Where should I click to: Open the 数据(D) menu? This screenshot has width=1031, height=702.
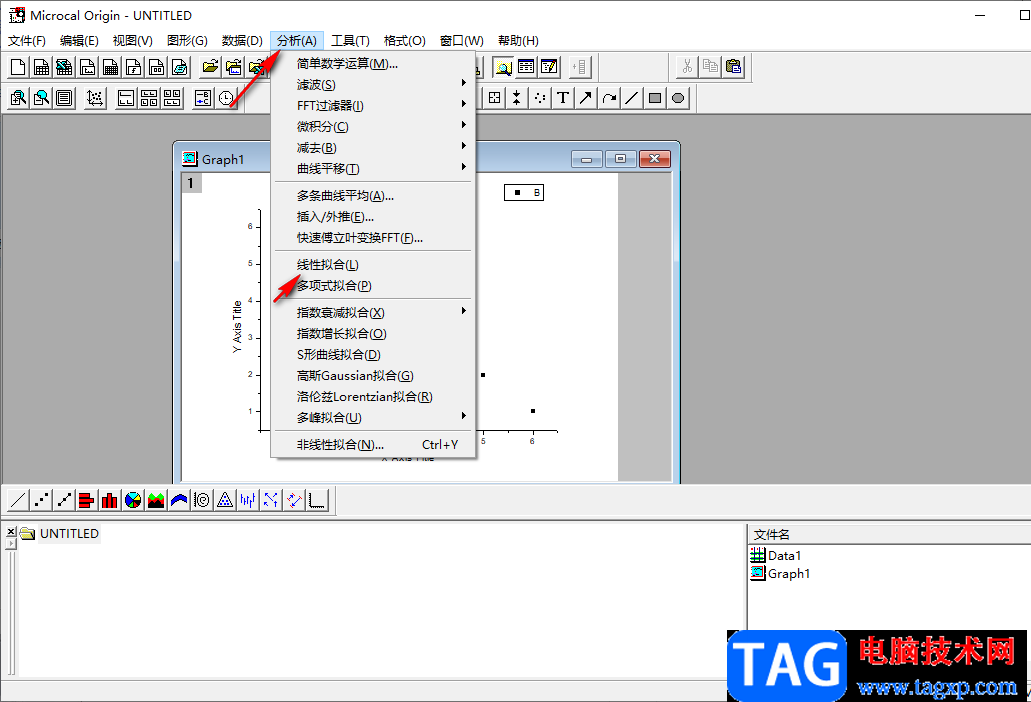click(242, 41)
